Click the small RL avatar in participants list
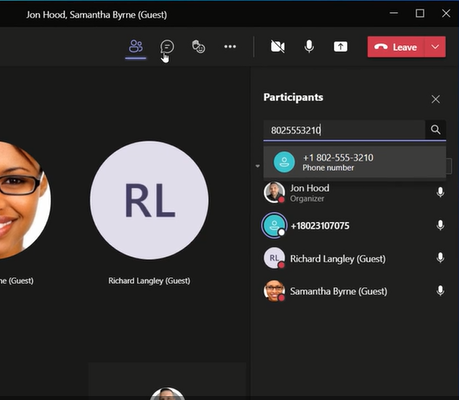Screen dimensions: 459x400 (274, 258)
